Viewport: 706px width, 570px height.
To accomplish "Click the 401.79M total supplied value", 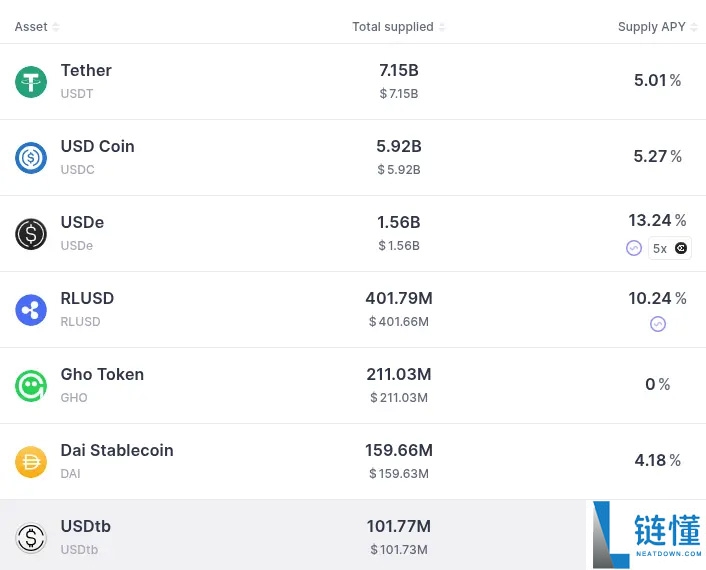I will tap(399, 299).
